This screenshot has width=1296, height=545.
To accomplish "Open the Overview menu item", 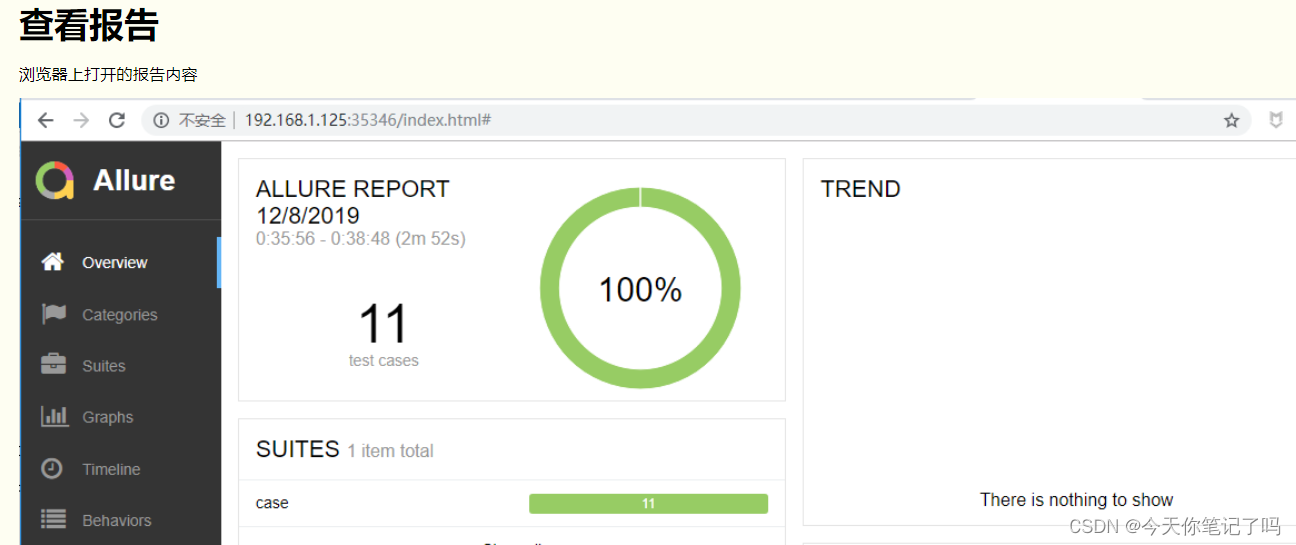I will pos(120,263).
